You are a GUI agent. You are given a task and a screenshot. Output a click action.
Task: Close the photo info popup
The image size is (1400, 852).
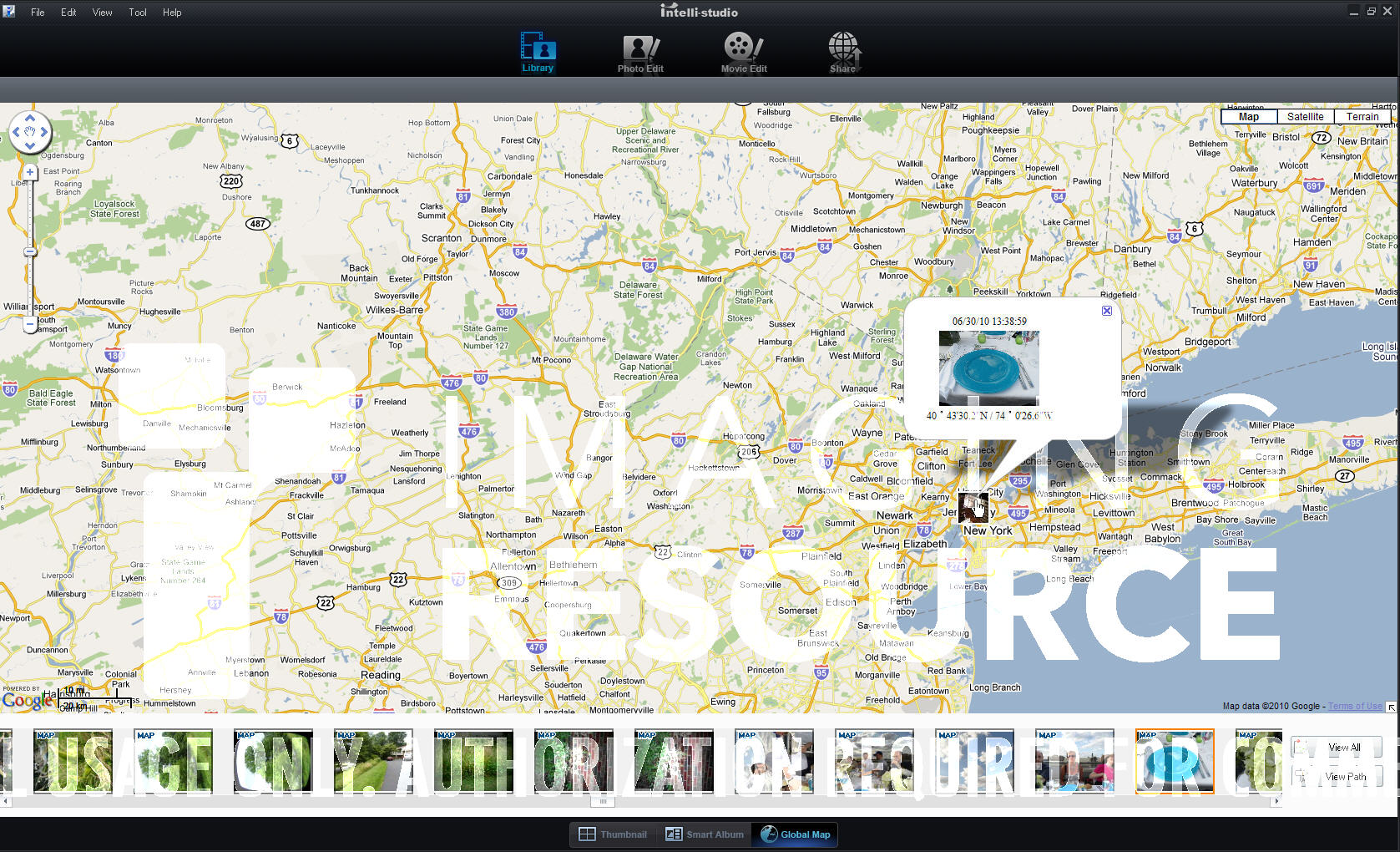pos(1106,311)
